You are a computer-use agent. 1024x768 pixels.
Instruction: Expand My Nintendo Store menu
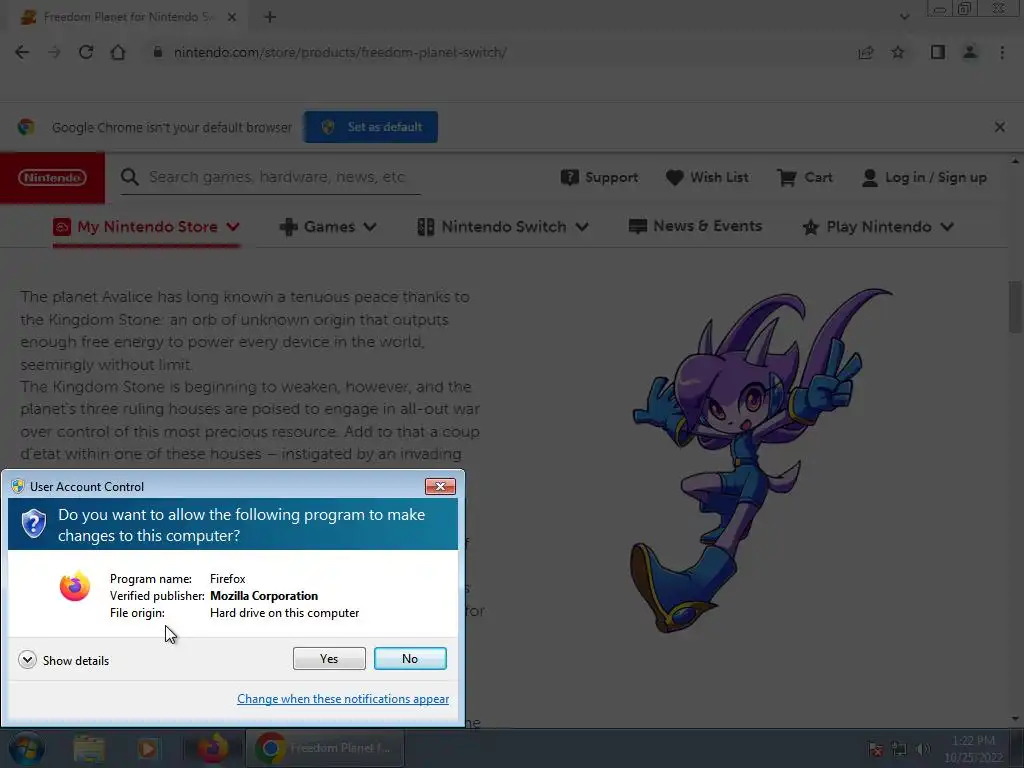pyautogui.click(x=147, y=227)
